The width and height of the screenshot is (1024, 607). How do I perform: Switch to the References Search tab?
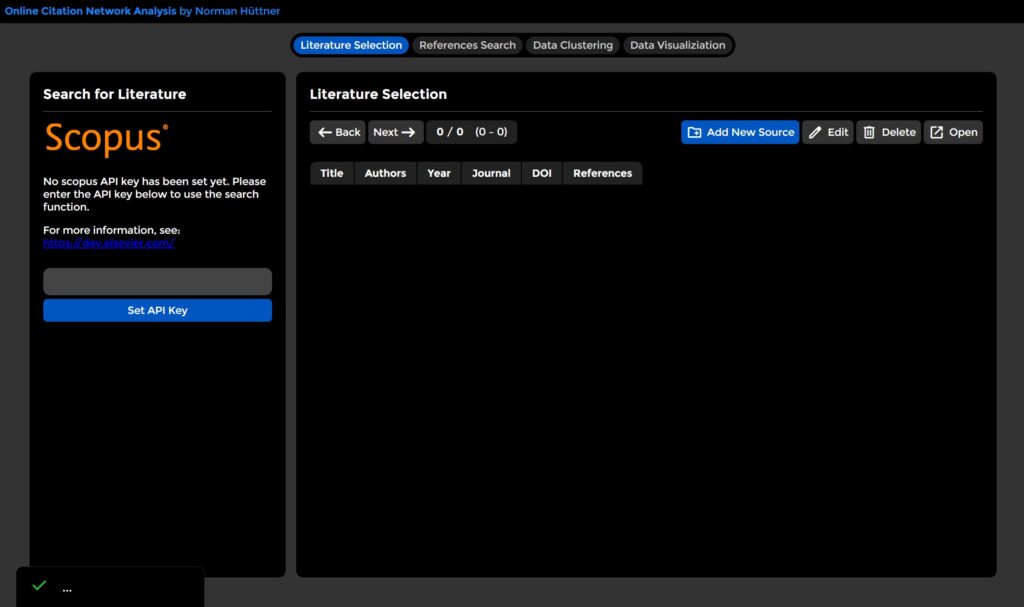pos(467,45)
